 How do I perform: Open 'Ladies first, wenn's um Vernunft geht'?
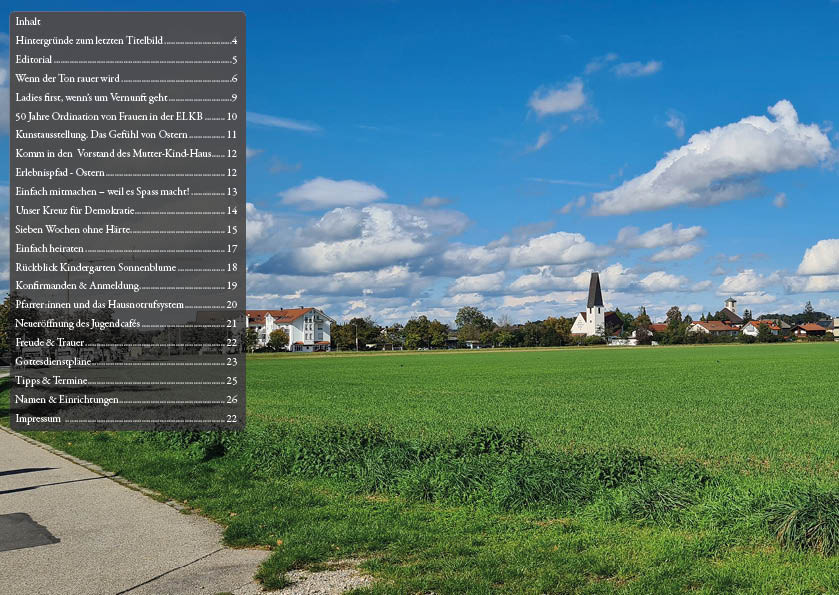click(x=91, y=98)
